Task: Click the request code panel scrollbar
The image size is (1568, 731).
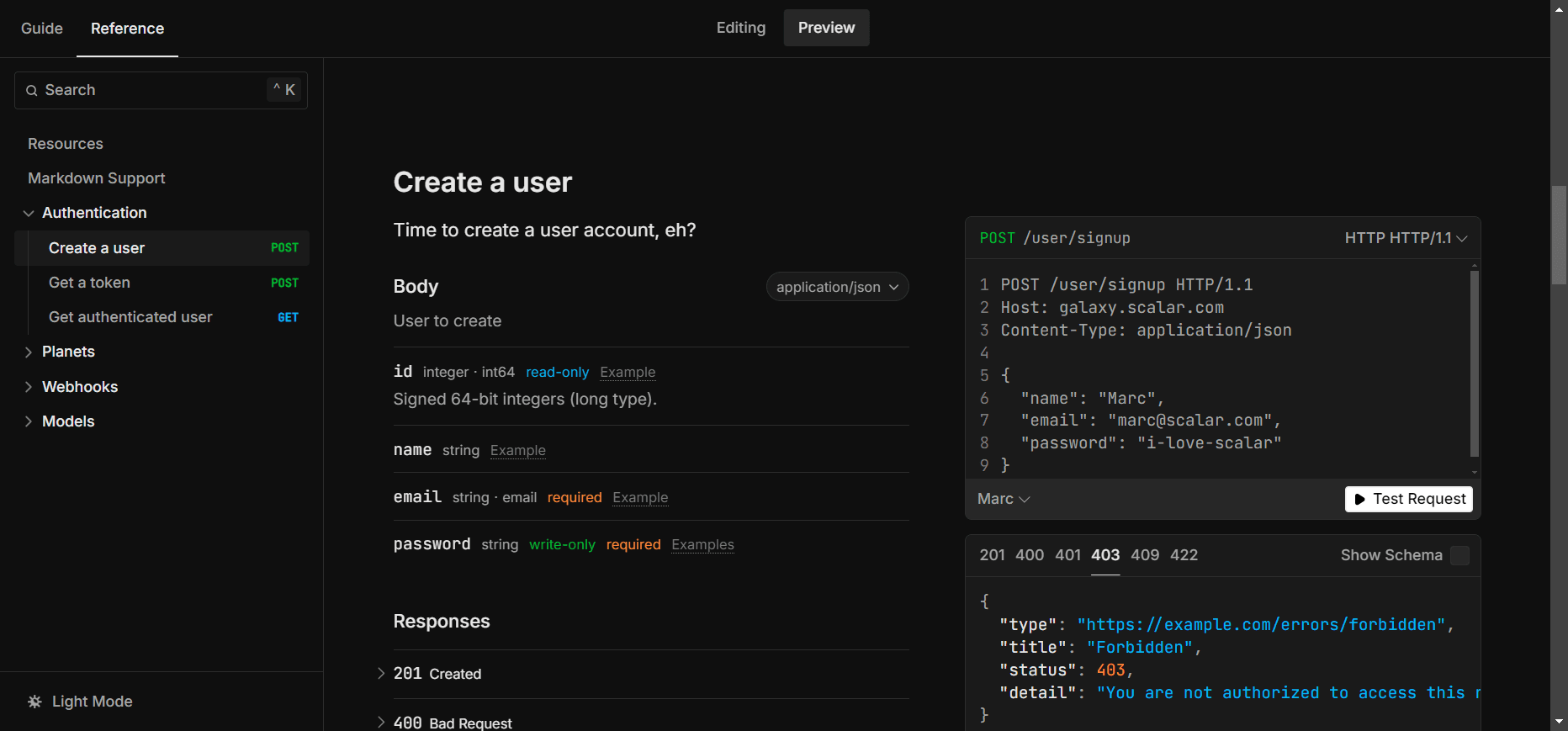Action: [1474, 363]
